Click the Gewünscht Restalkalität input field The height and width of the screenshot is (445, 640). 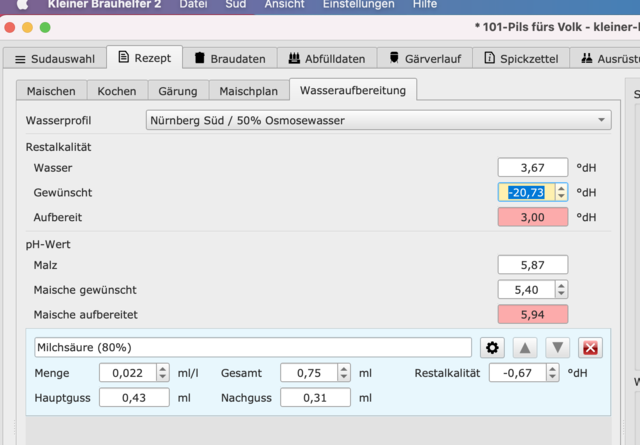pyautogui.click(x=526, y=192)
